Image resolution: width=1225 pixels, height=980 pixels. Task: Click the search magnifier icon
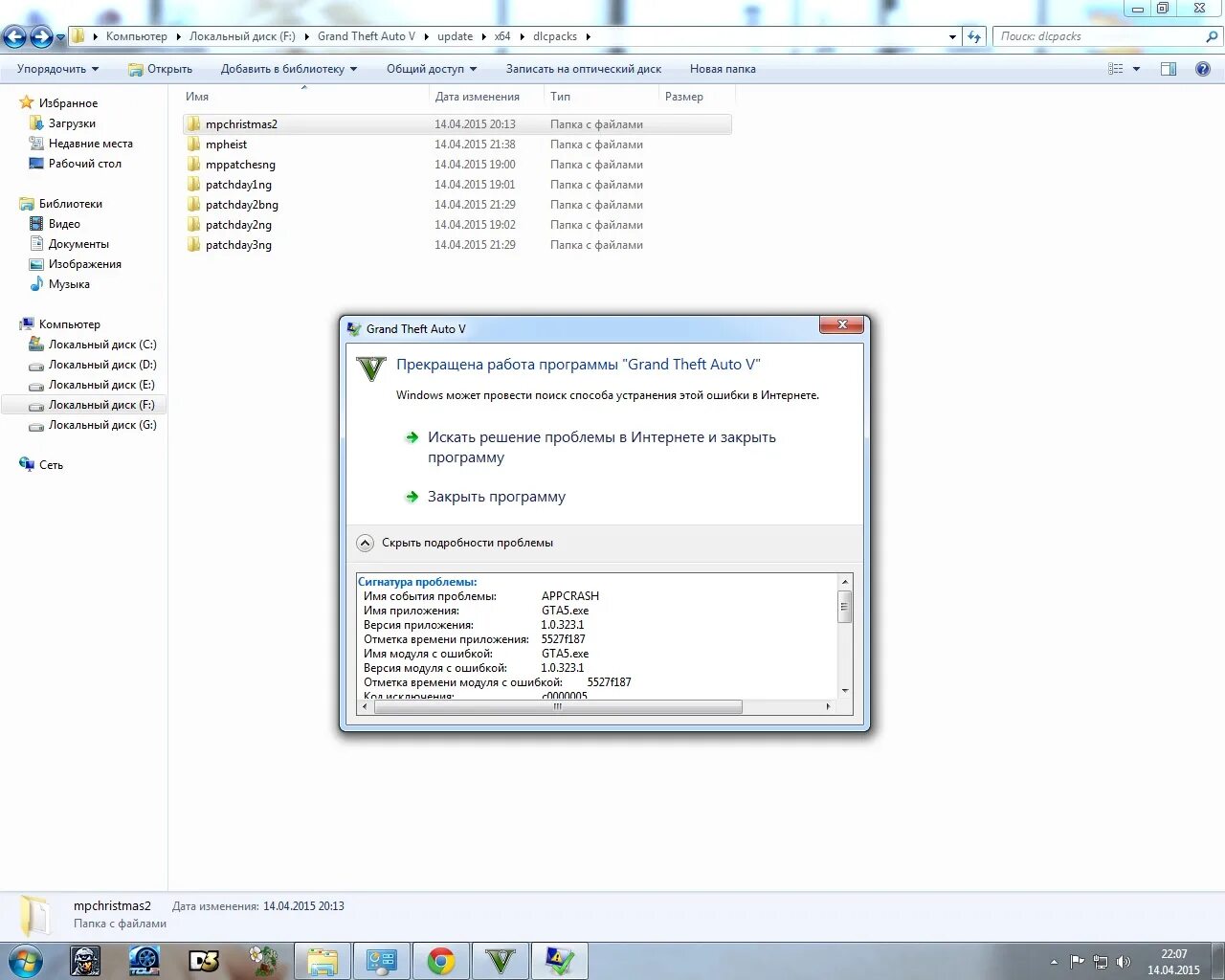pyautogui.click(x=1213, y=36)
